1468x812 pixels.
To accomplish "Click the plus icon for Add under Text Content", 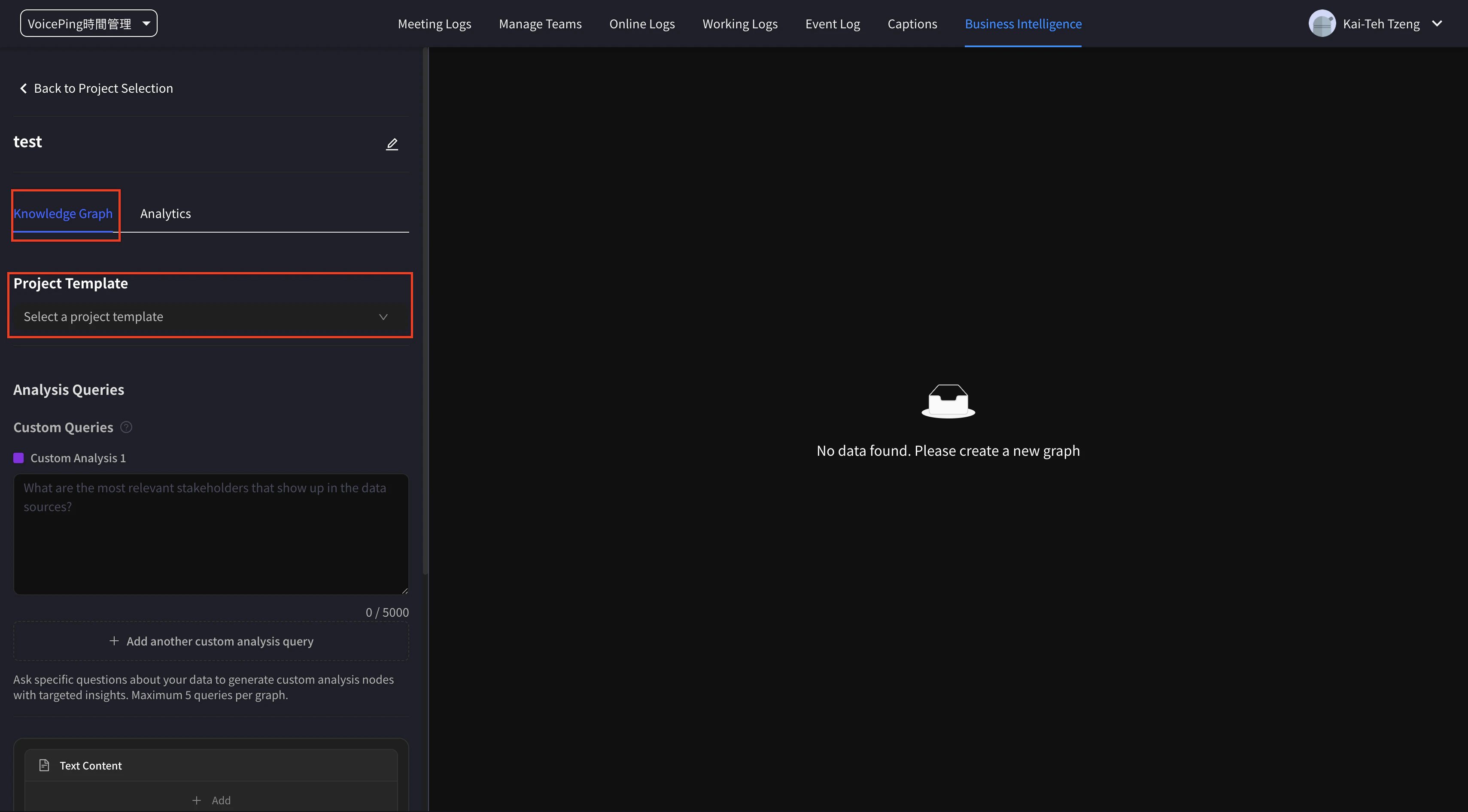I will click(197, 800).
